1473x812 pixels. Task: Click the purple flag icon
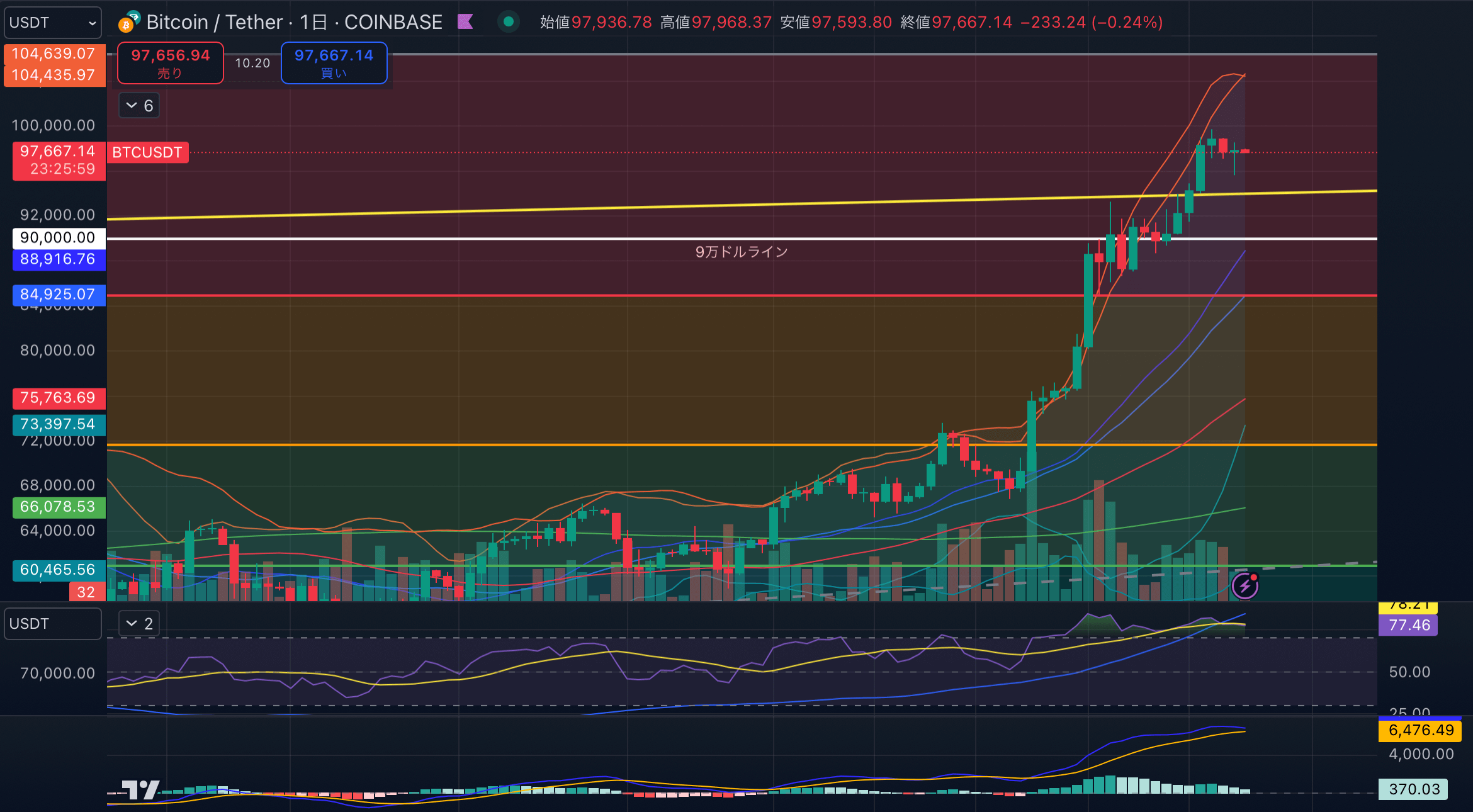[x=465, y=22]
